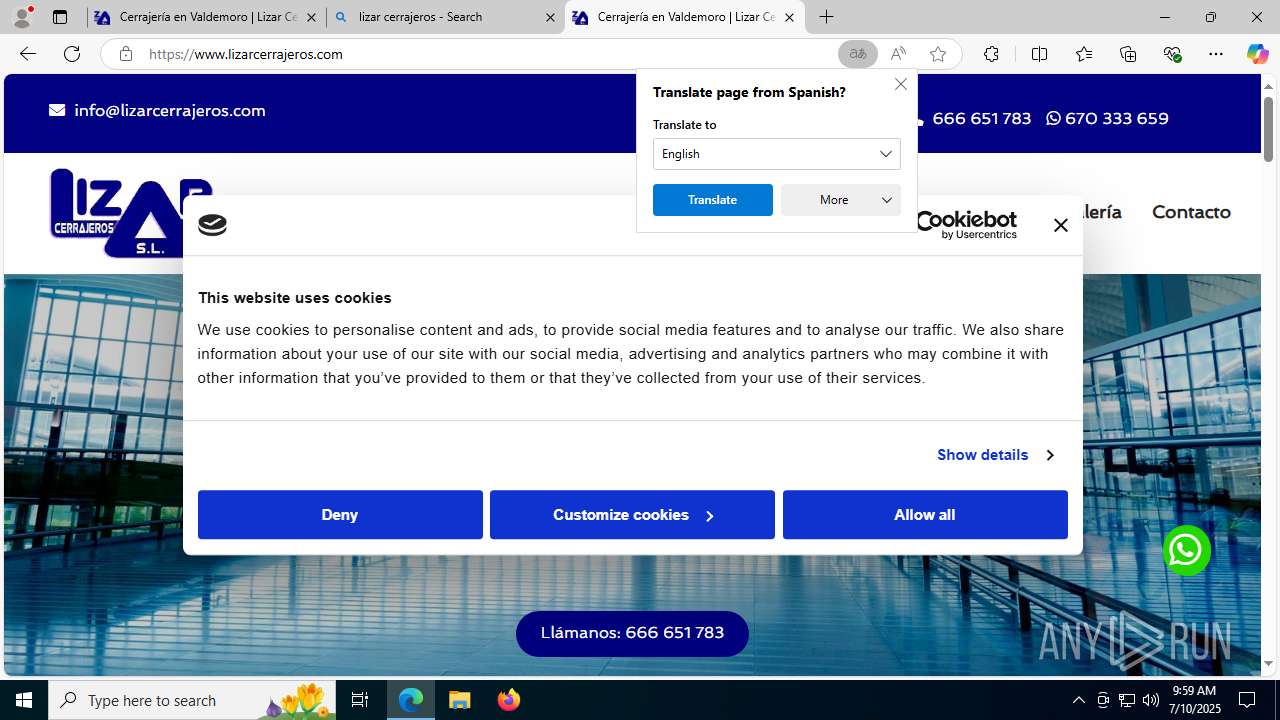Launch Firefox from taskbar

click(508, 700)
